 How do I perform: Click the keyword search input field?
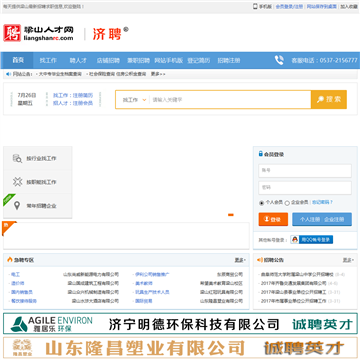tap(230, 100)
